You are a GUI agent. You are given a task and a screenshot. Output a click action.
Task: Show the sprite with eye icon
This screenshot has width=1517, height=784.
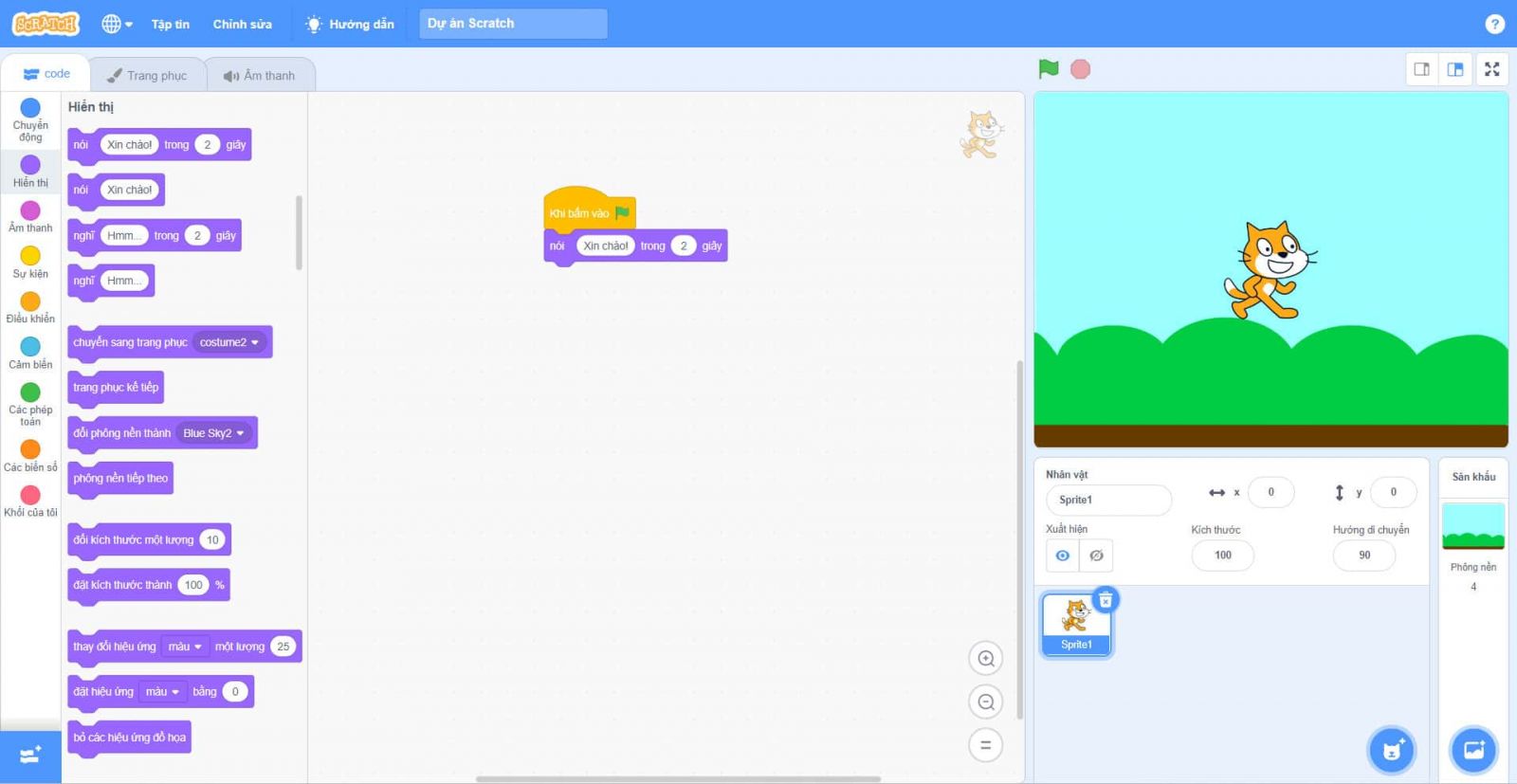click(x=1063, y=556)
